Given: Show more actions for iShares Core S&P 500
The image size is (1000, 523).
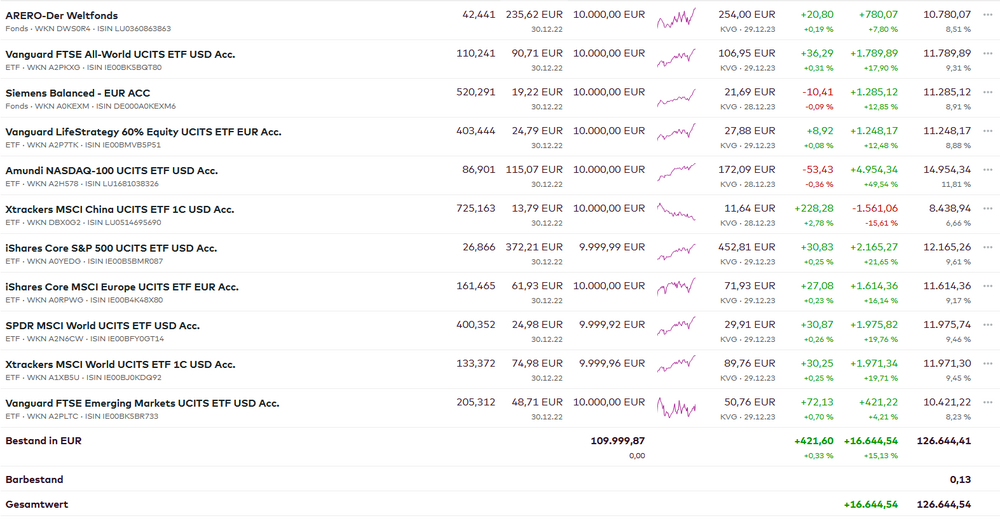Looking at the screenshot, I should tap(988, 248).
